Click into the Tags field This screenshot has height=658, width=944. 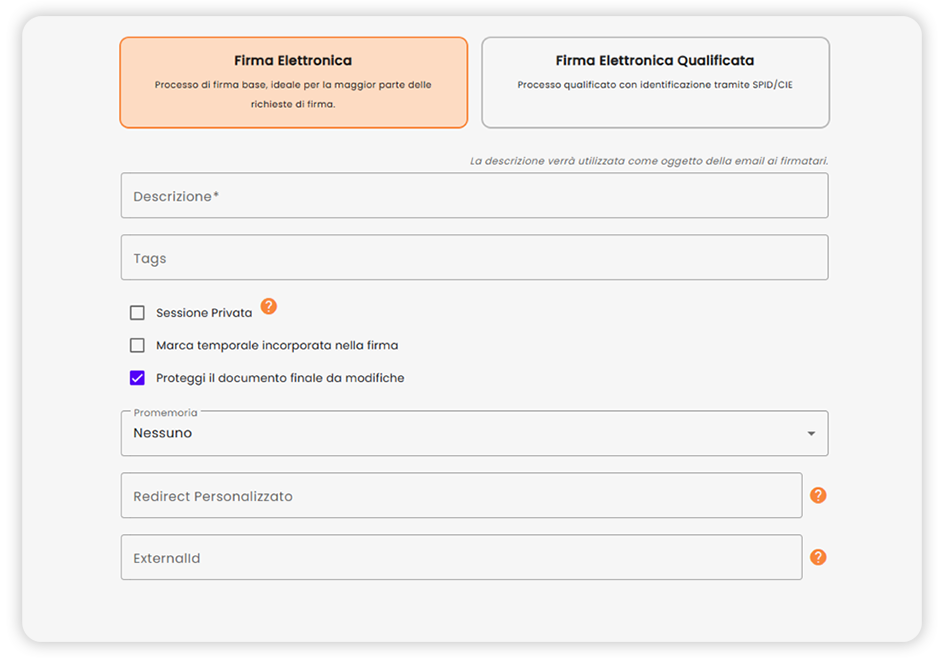474,258
